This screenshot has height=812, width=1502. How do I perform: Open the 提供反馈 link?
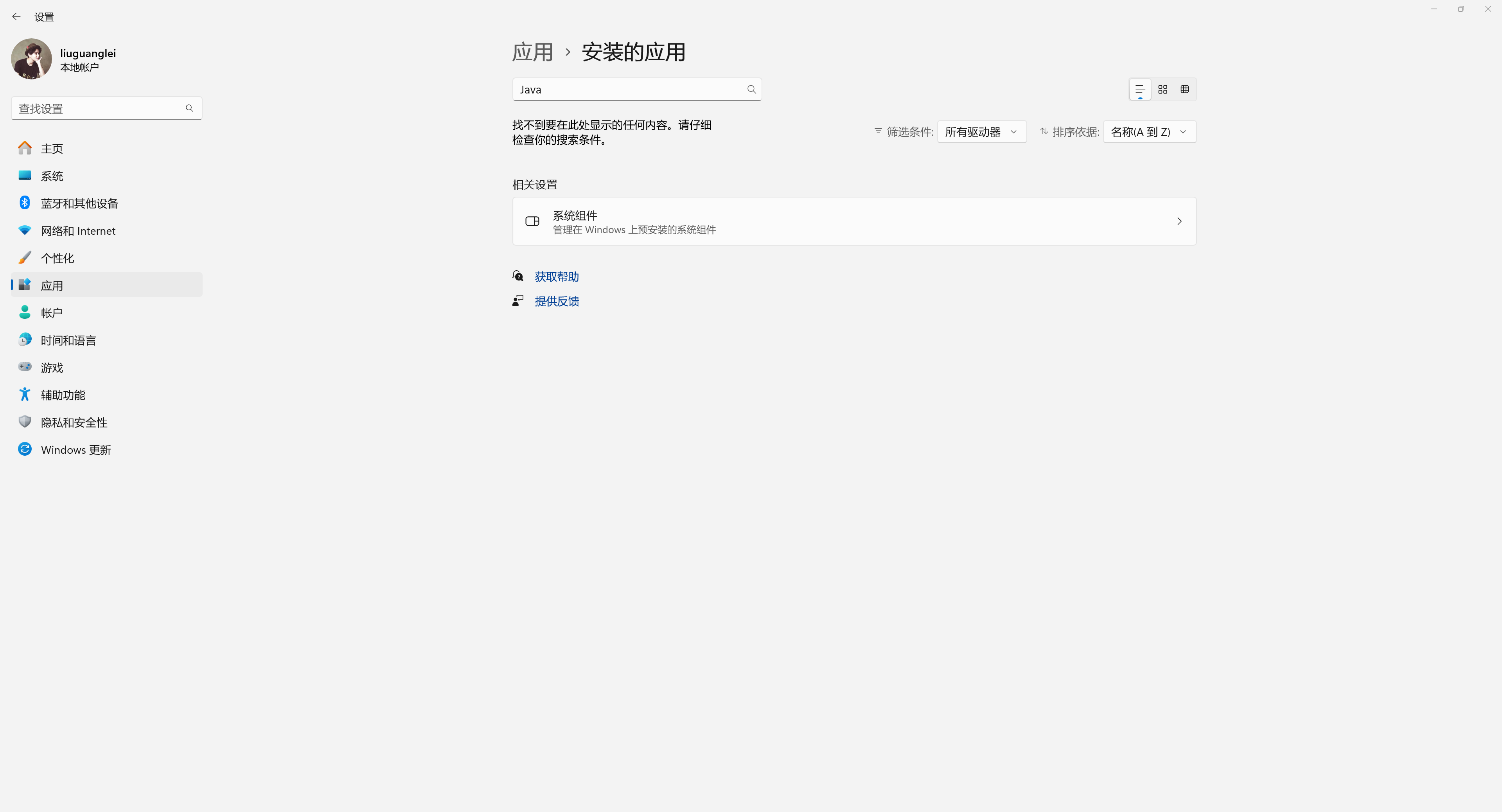click(556, 301)
